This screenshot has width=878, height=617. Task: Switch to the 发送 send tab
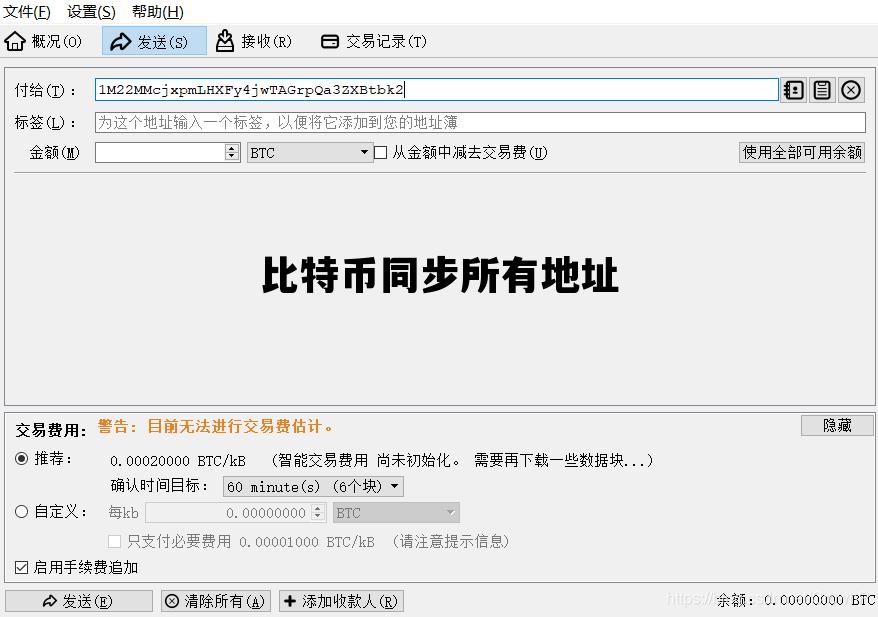click(x=155, y=41)
